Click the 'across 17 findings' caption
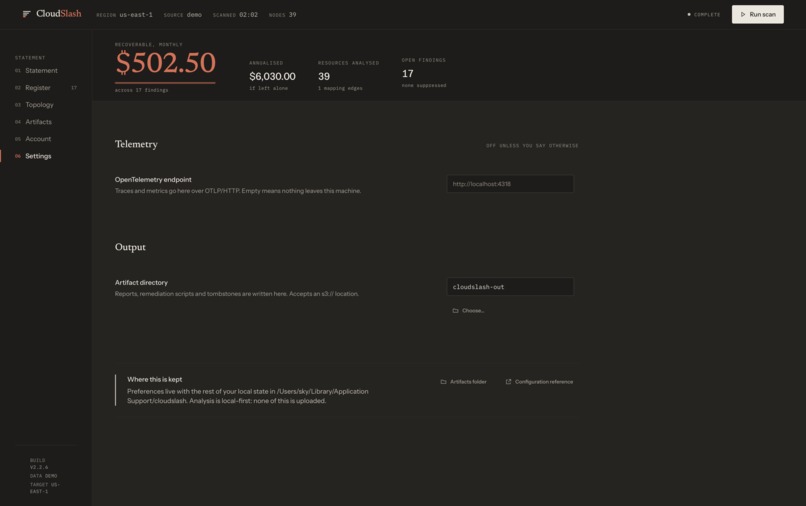 141,91
